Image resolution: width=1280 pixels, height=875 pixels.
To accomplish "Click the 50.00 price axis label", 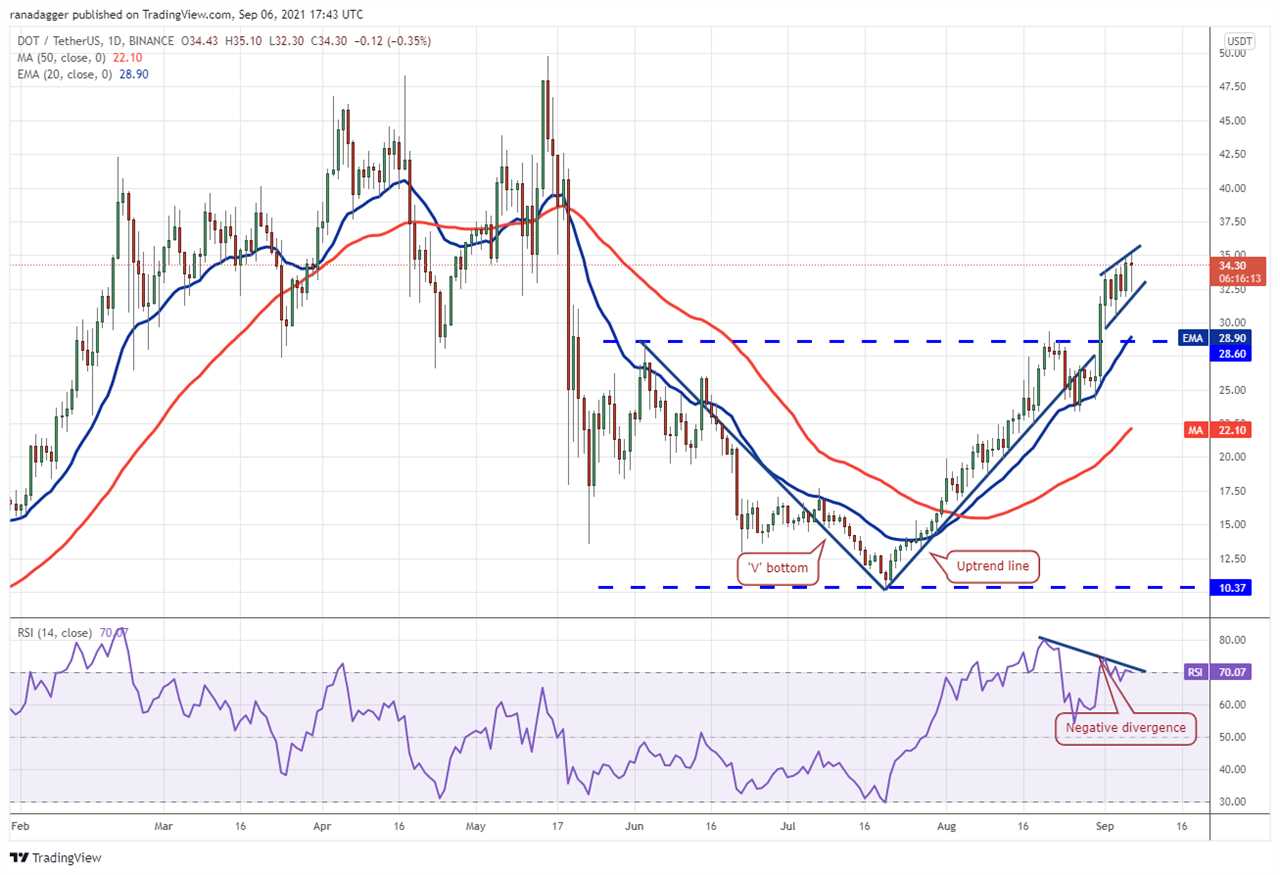I will tap(1232, 53).
